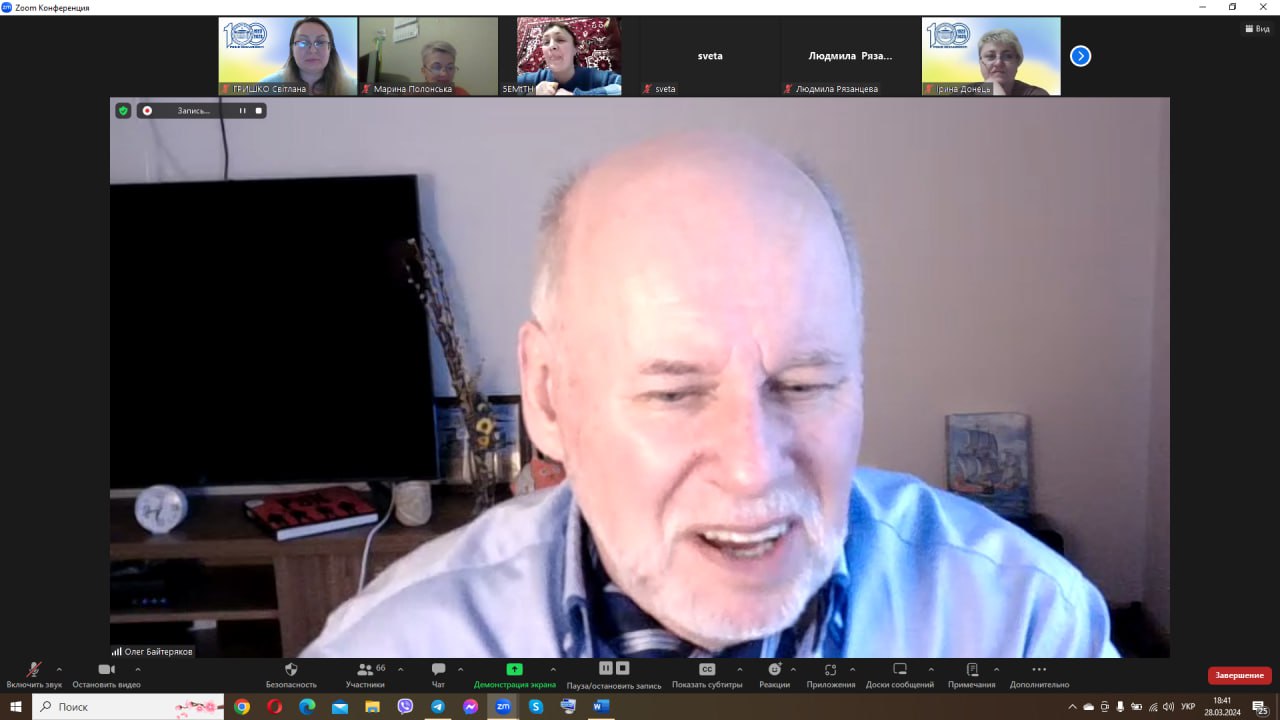Click the red Завершение end button
This screenshot has width=1280, height=720.
[x=1239, y=676]
